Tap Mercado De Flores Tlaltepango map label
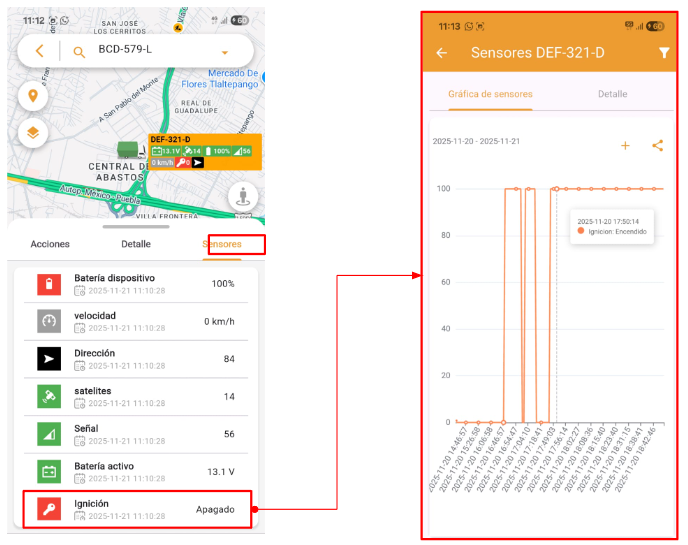688x545 pixels. (220, 79)
